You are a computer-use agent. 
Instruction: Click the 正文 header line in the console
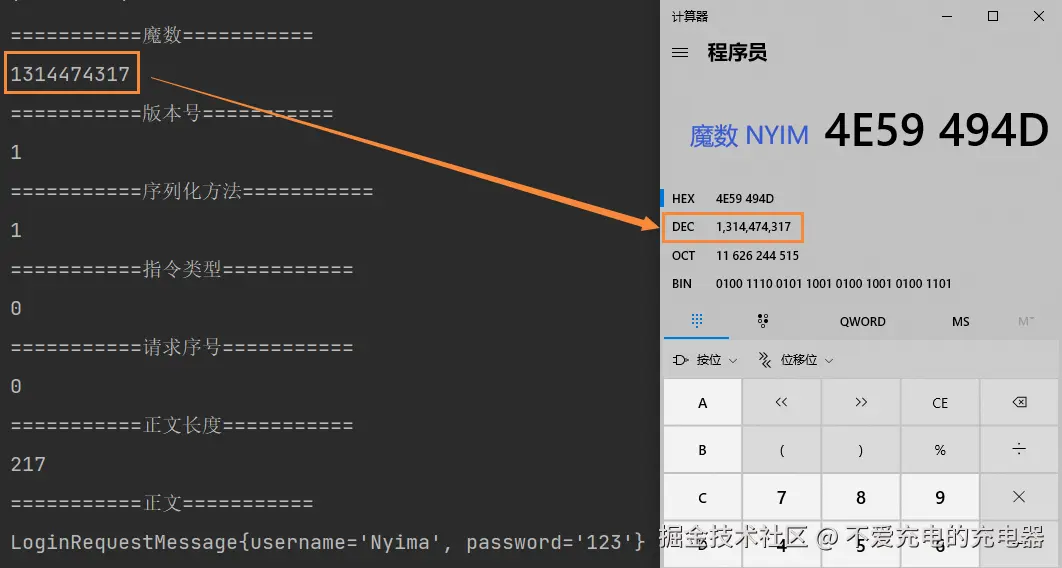(162, 503)
